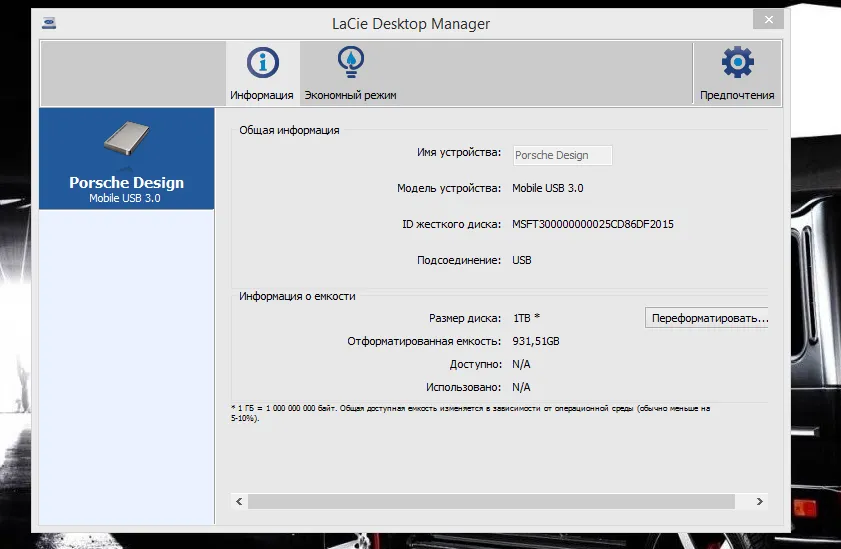Click the left arrow of horizontal scrollbar

tap(239, 501)
